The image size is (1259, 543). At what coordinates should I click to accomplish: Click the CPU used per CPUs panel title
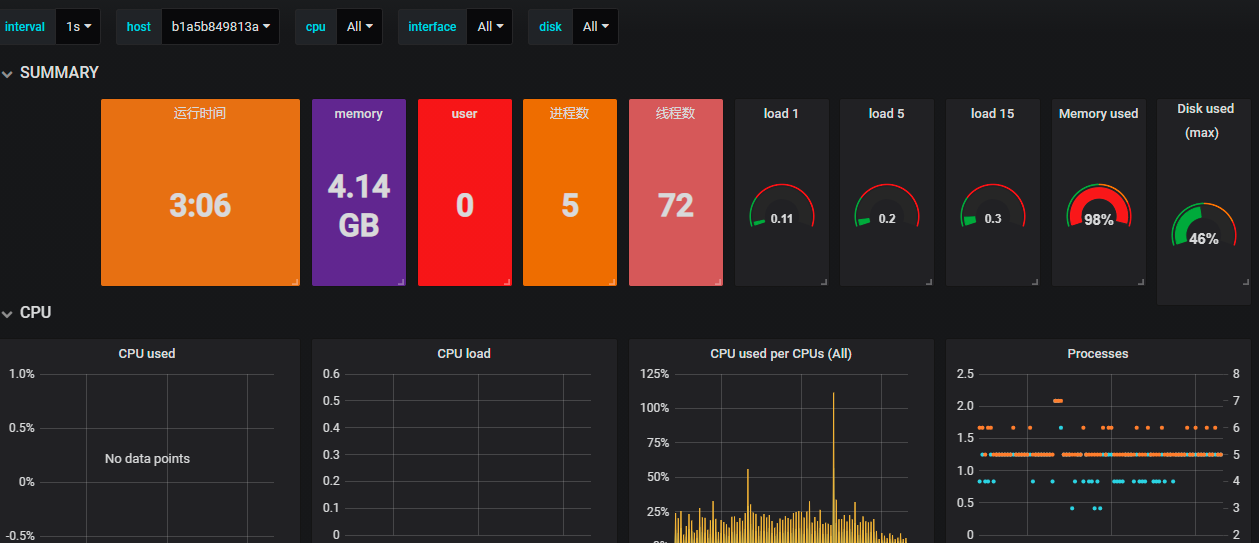(781, 354)
